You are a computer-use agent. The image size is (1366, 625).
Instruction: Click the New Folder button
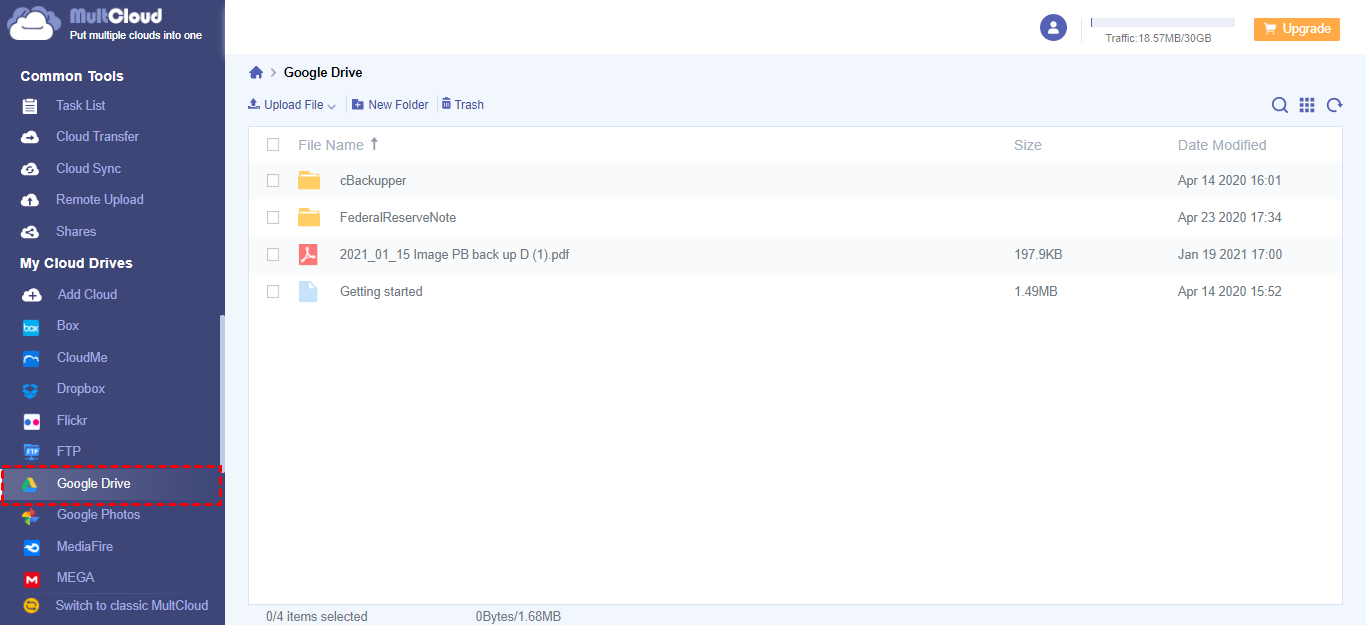tap(390, 105)
